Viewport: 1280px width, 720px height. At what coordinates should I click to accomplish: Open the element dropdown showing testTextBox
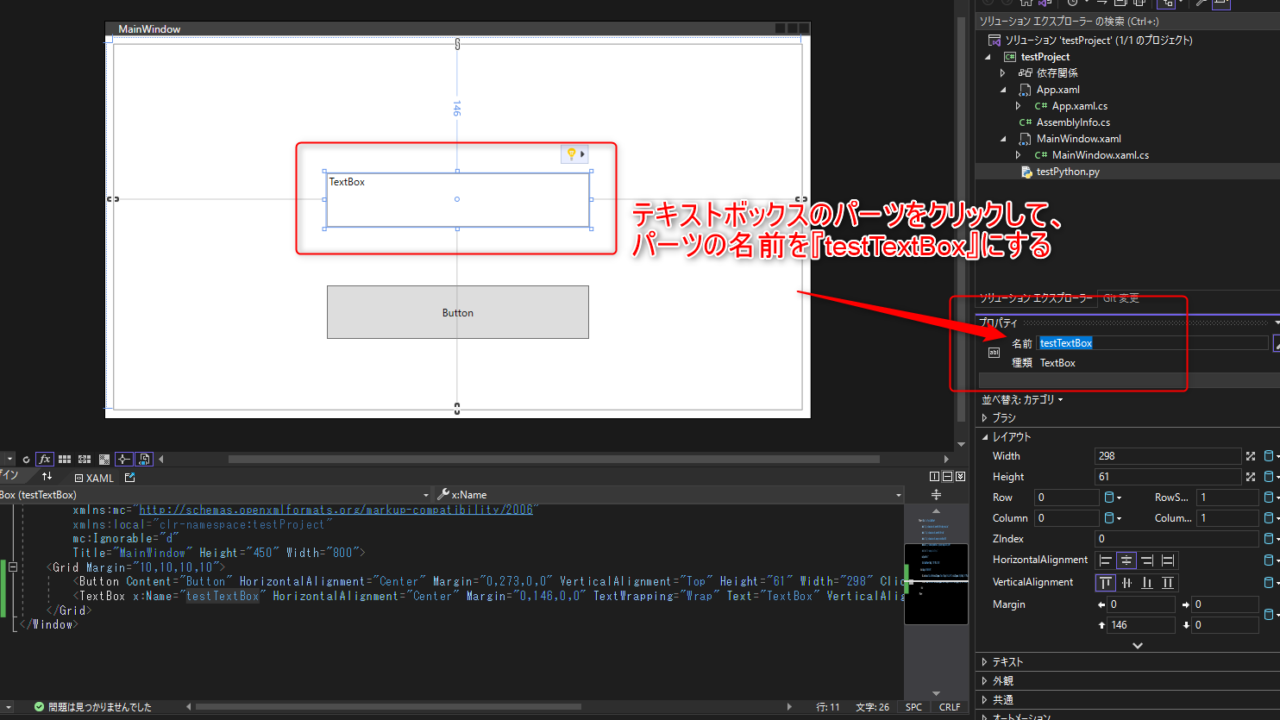point(427,495)
